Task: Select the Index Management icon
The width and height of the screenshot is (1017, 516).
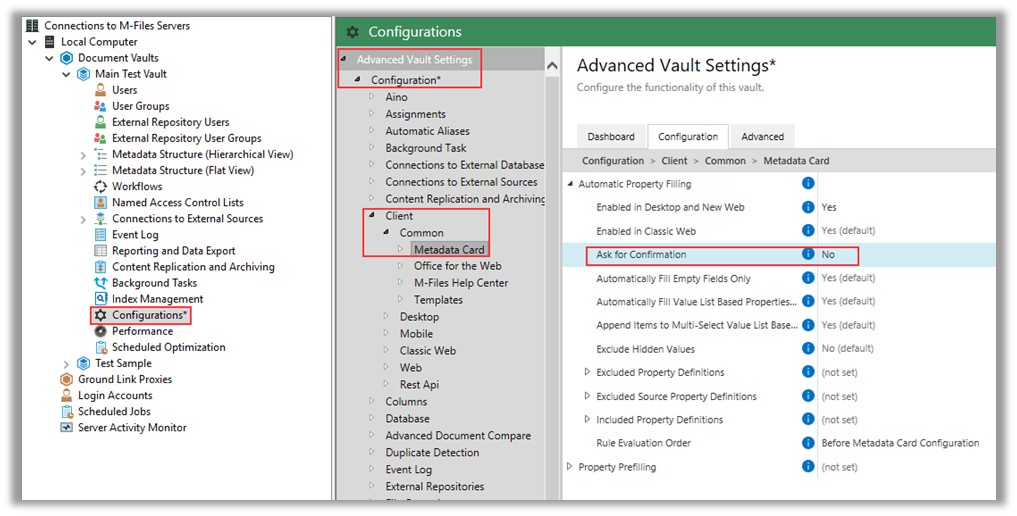Action: (x=101, y=299)
